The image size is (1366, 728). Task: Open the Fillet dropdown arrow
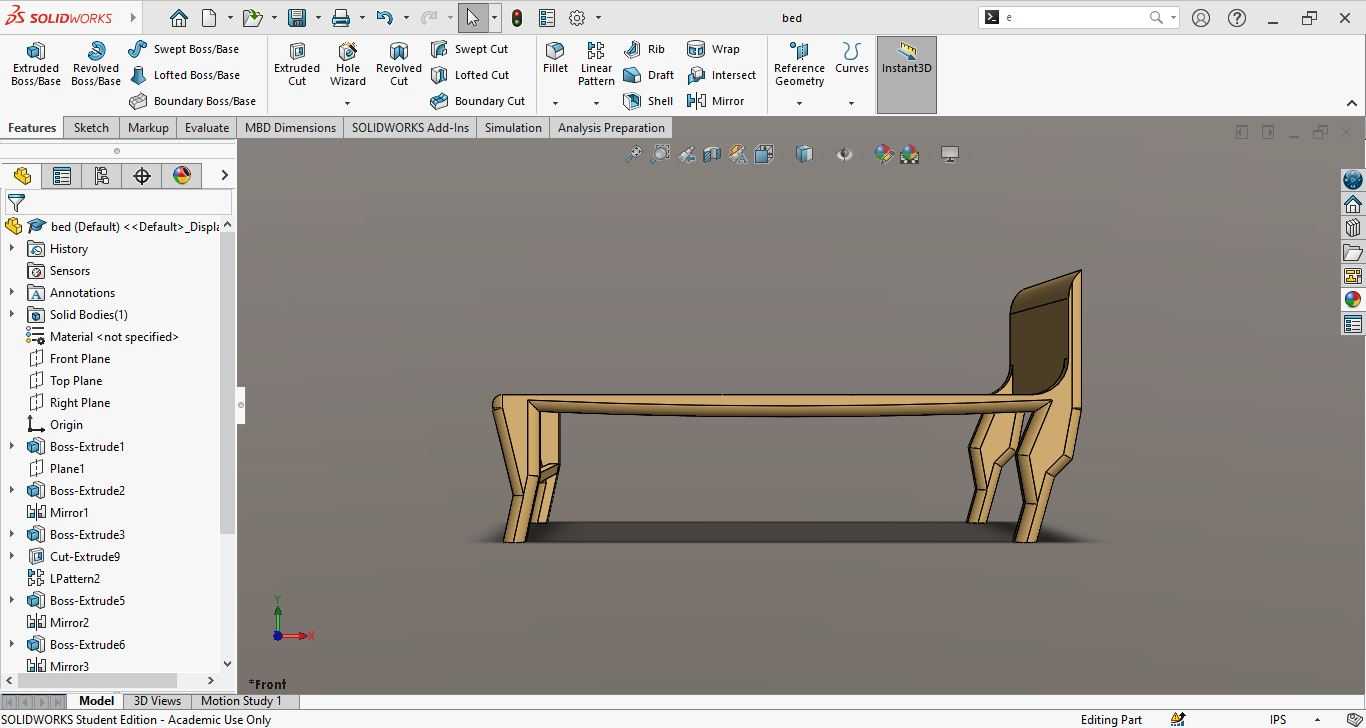pos(555,103)
